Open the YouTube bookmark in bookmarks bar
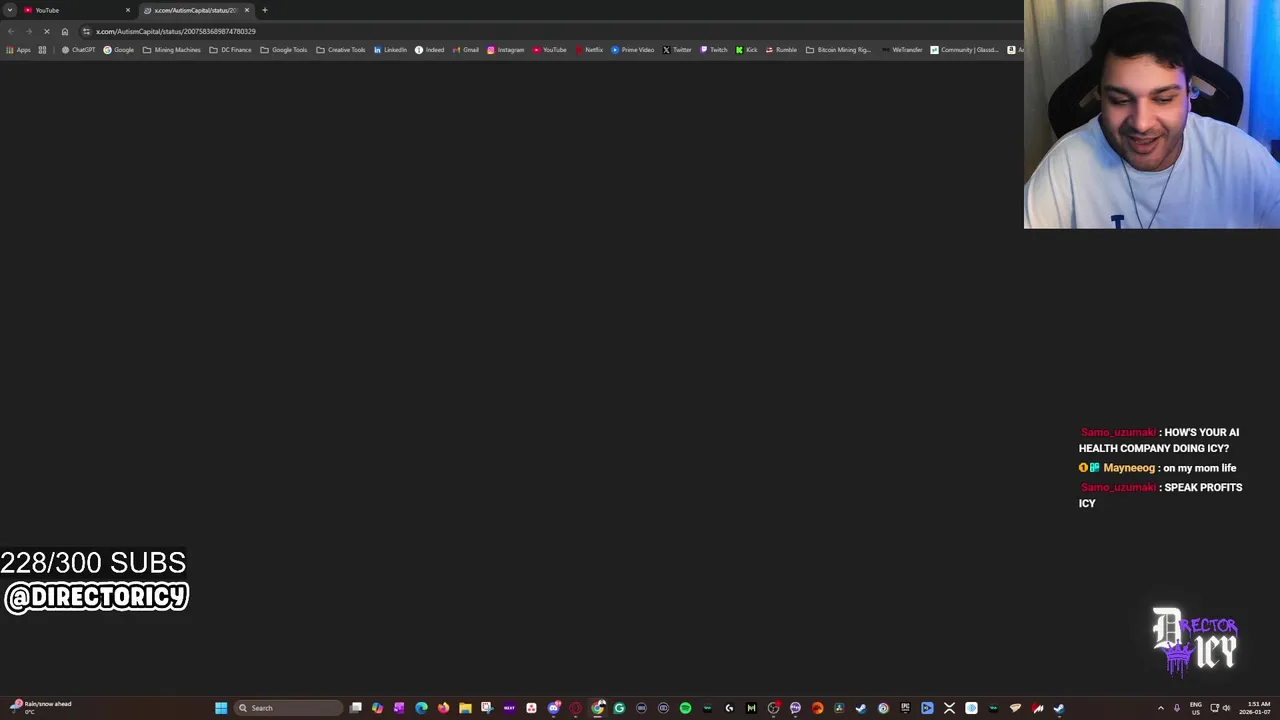Screen dimensions: 1280x720 point(550,50)
